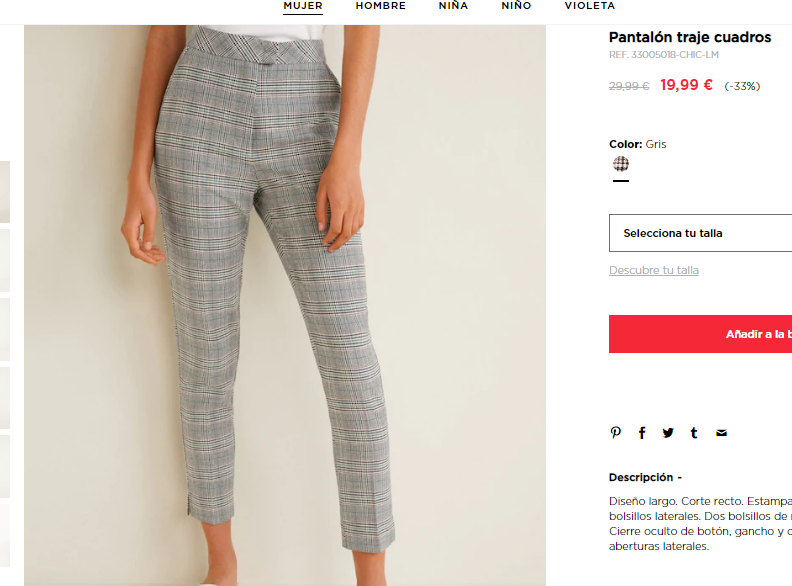792x586 pixels.
Task: Go to the NIÑO section
Action: point(516,6)
